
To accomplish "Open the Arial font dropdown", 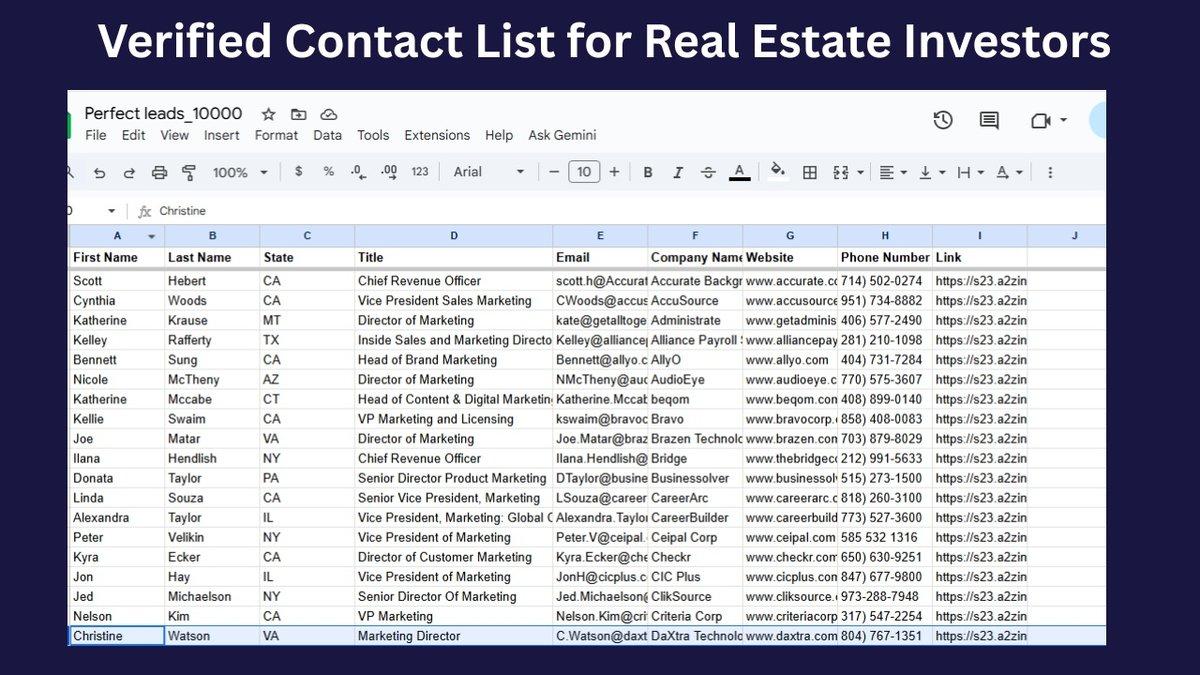I will [489, 172].
